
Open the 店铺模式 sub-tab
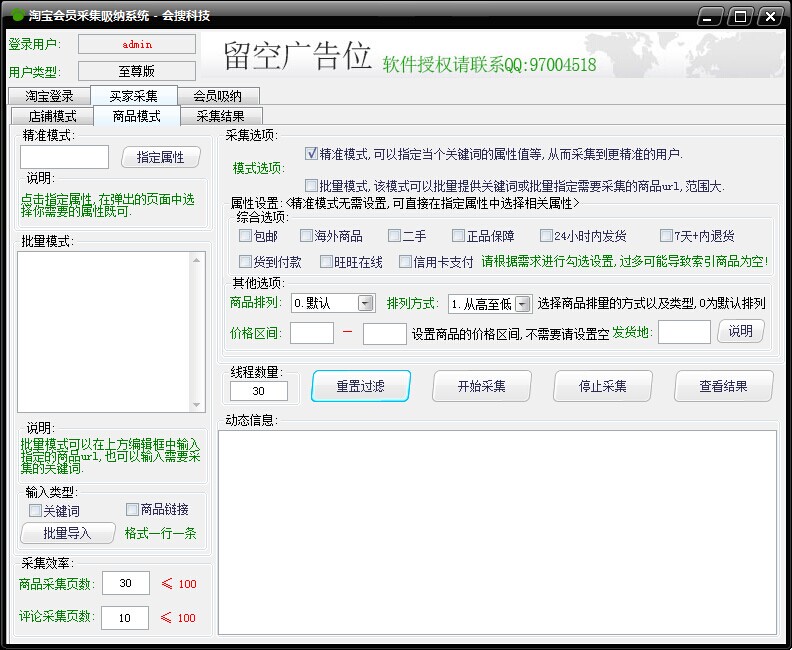pos(53,116)
